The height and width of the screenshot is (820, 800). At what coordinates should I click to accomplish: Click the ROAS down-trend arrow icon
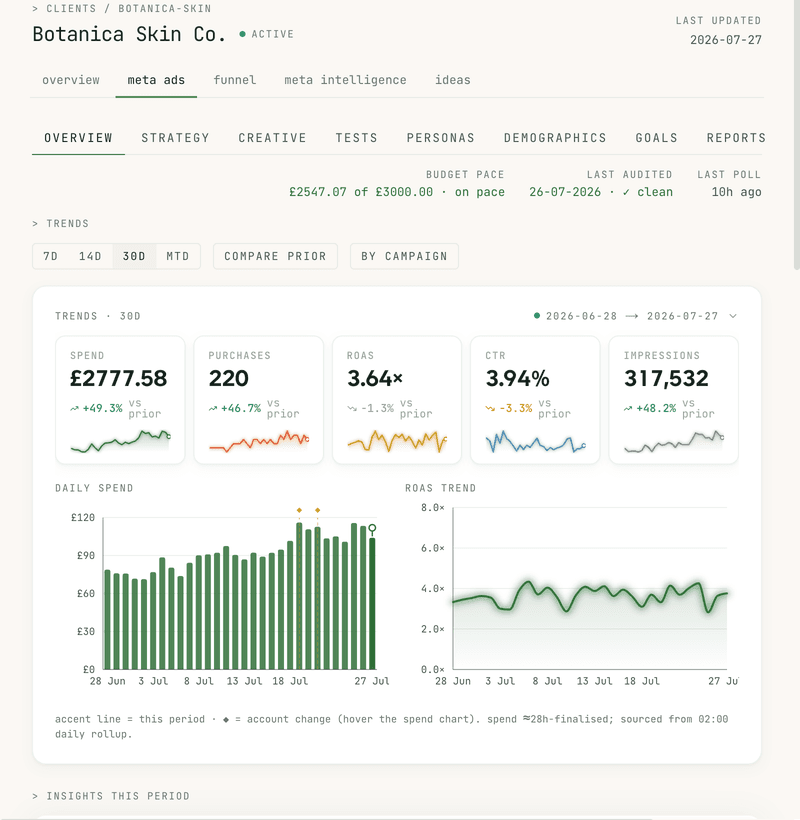click(351, 408)
